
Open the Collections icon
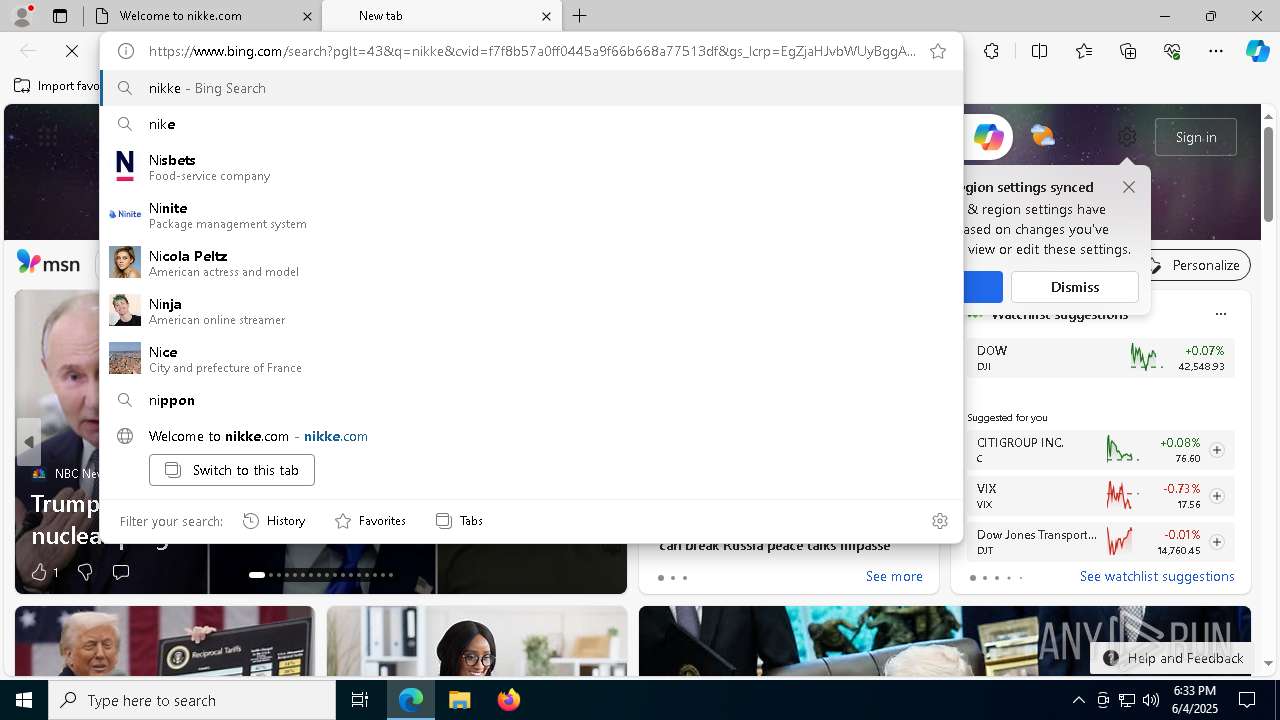click(x=1128, y=51)
